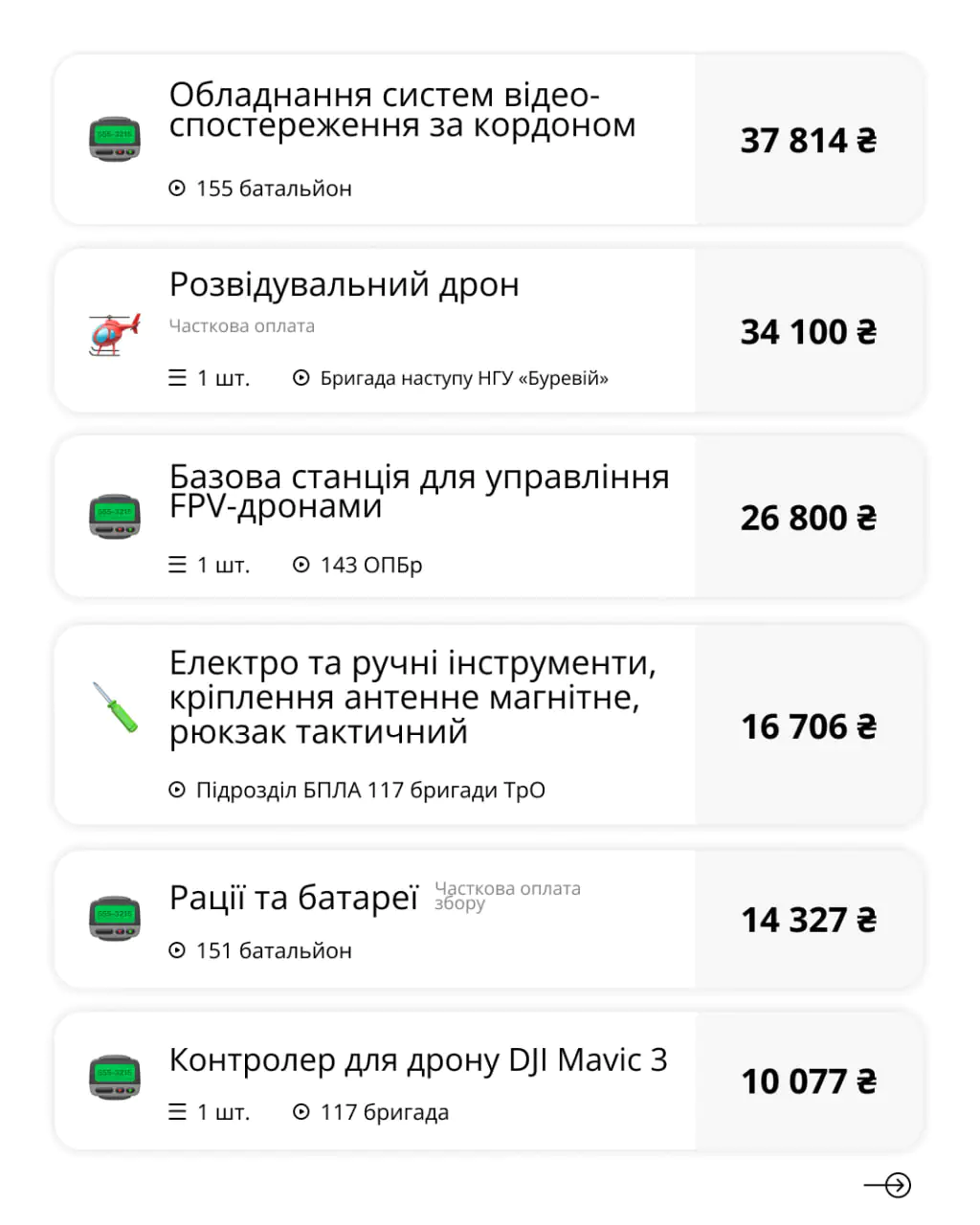Click quantity list icon on DJI Mavic controller card
Image resolution: width=980 pixels, height=1225 pixels.
pos(177,1112)
